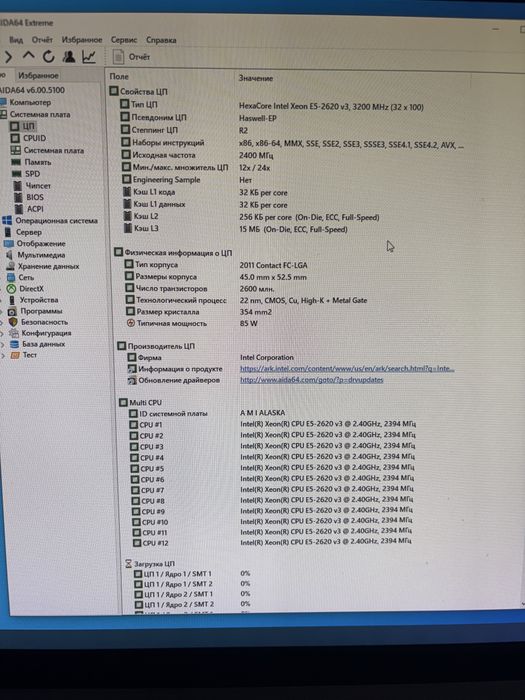The image size is (525, 700).
Task: Select the Наборы инструкций row
Action: click(x=292, y=143)
